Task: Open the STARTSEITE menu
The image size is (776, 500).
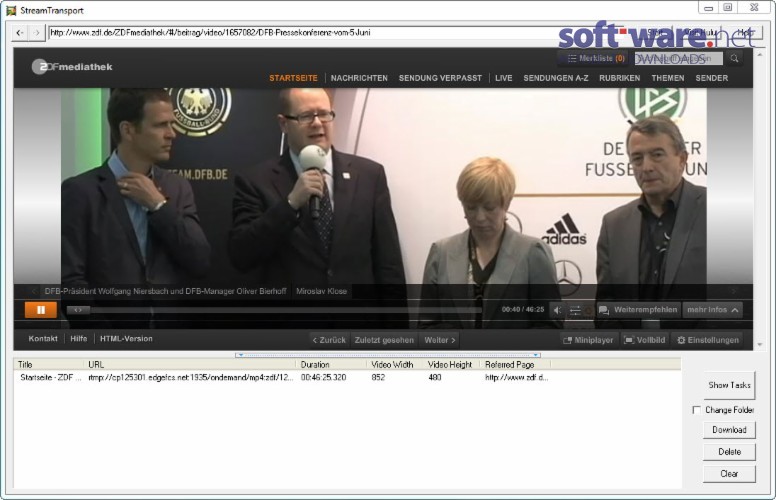Action: tap(293, 78)
